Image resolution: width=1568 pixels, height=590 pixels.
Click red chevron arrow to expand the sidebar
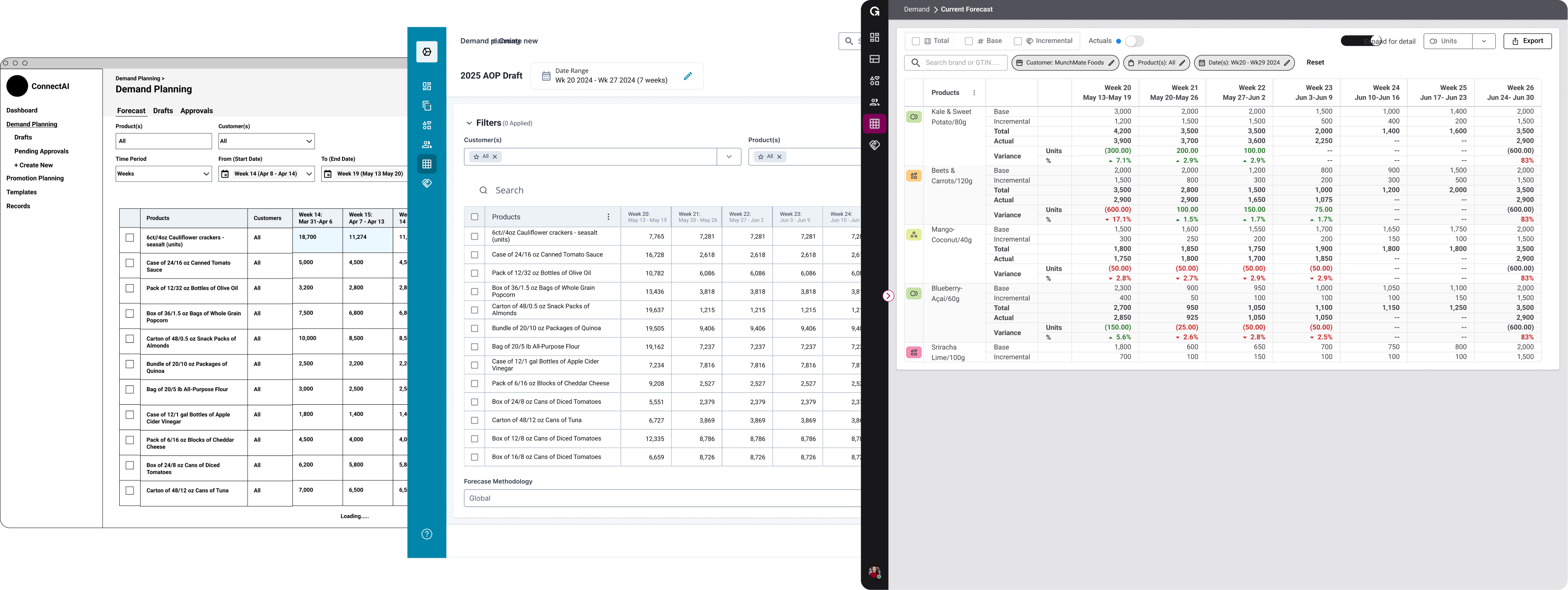tap(888, 296)
